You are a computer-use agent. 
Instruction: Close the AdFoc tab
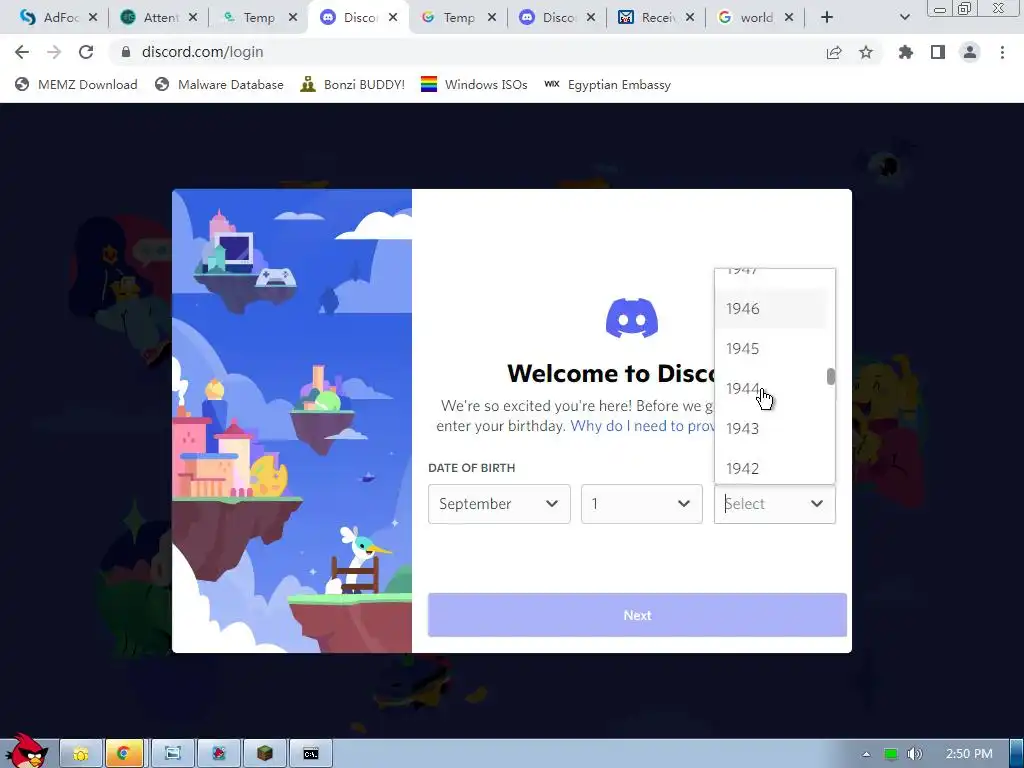93,18
